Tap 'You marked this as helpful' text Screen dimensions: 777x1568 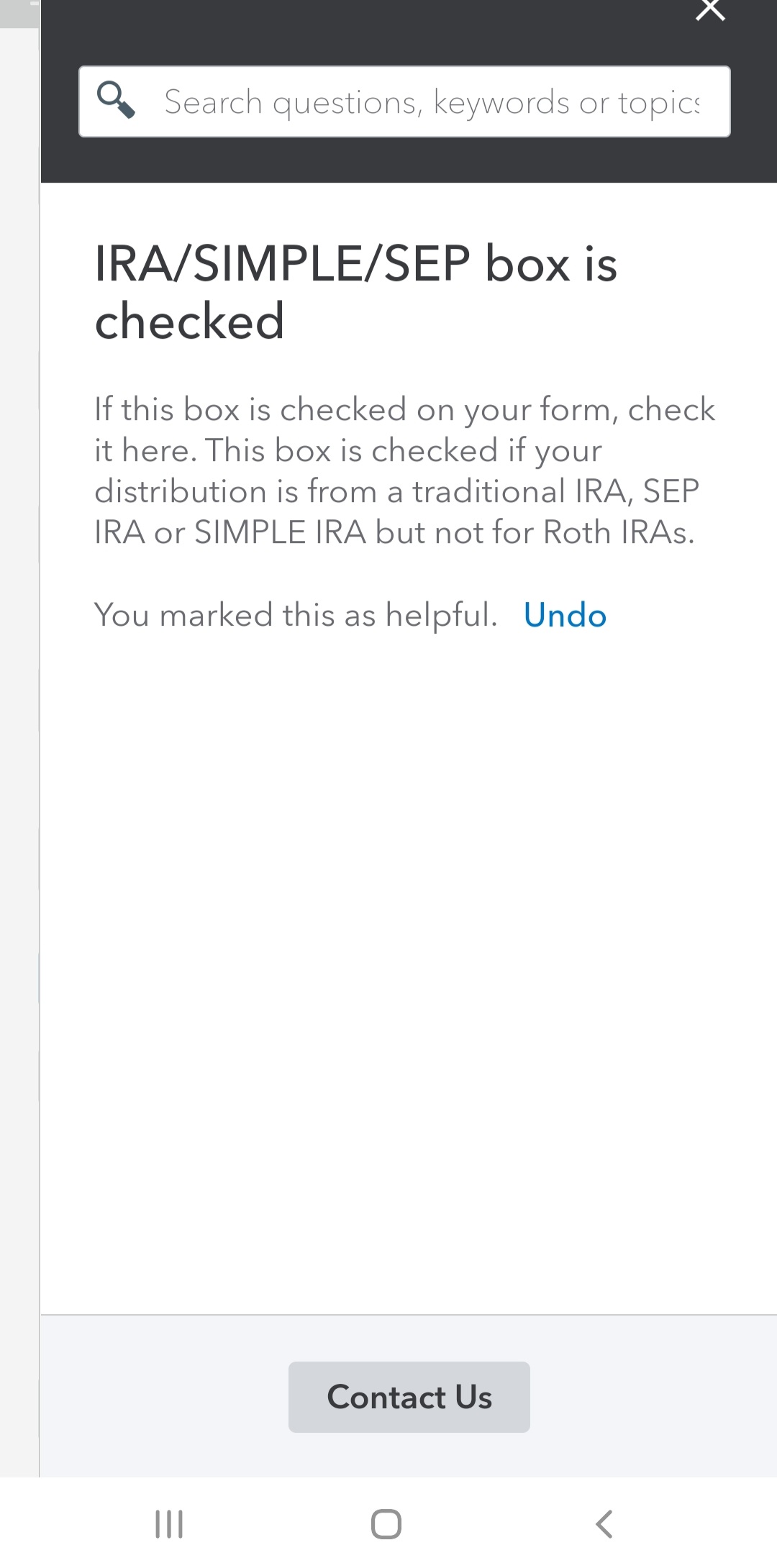[296, 616]
